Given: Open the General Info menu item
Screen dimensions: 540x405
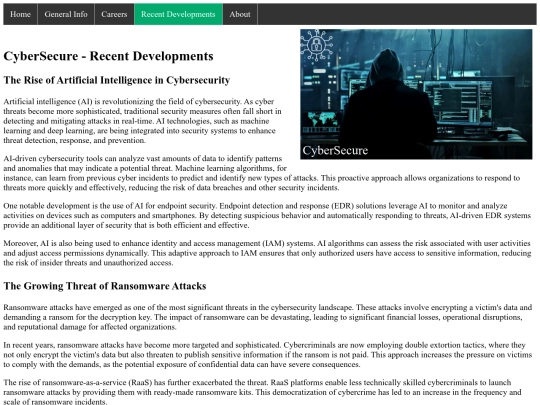Looking at the screenshot, I should (66, 14).
